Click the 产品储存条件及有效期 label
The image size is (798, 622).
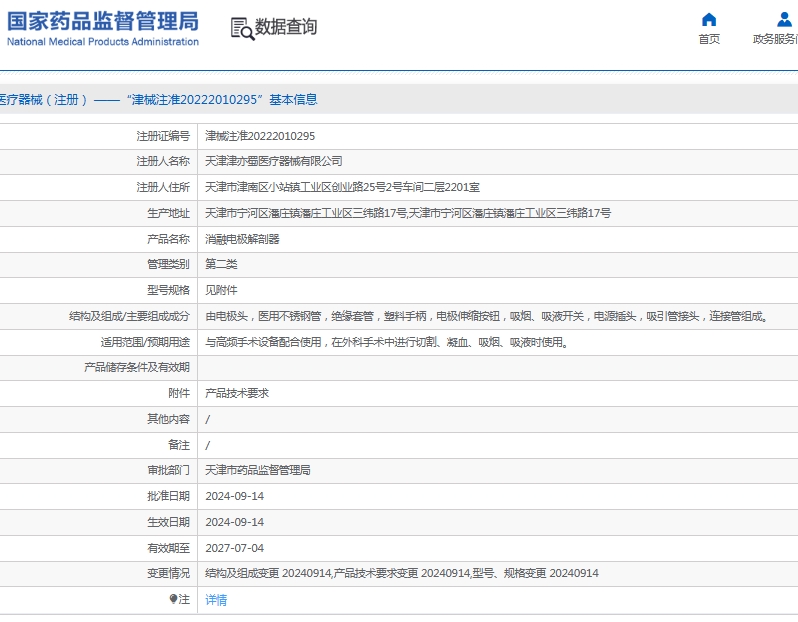coord(137,367)
